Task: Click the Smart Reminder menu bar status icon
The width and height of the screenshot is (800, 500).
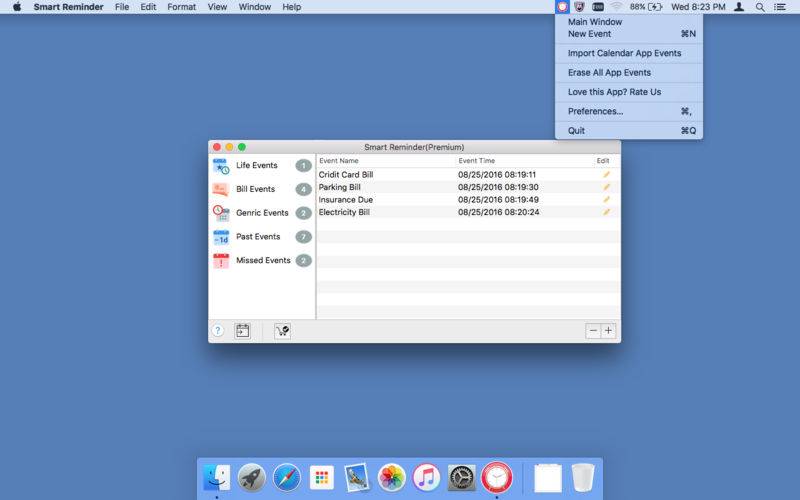Action: (562, 7)
